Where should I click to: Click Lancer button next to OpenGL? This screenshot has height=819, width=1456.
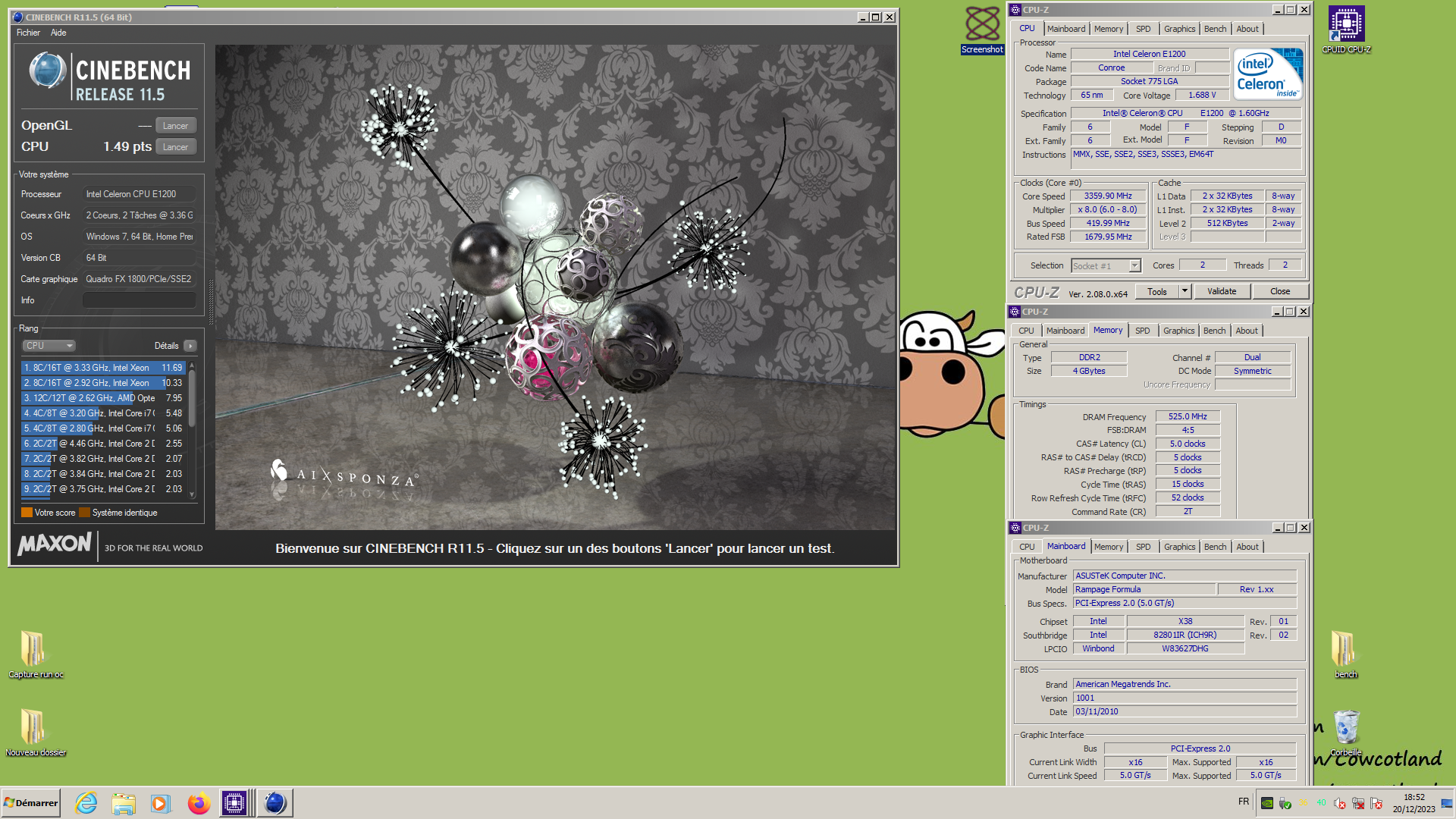click(x=175, y=126)
